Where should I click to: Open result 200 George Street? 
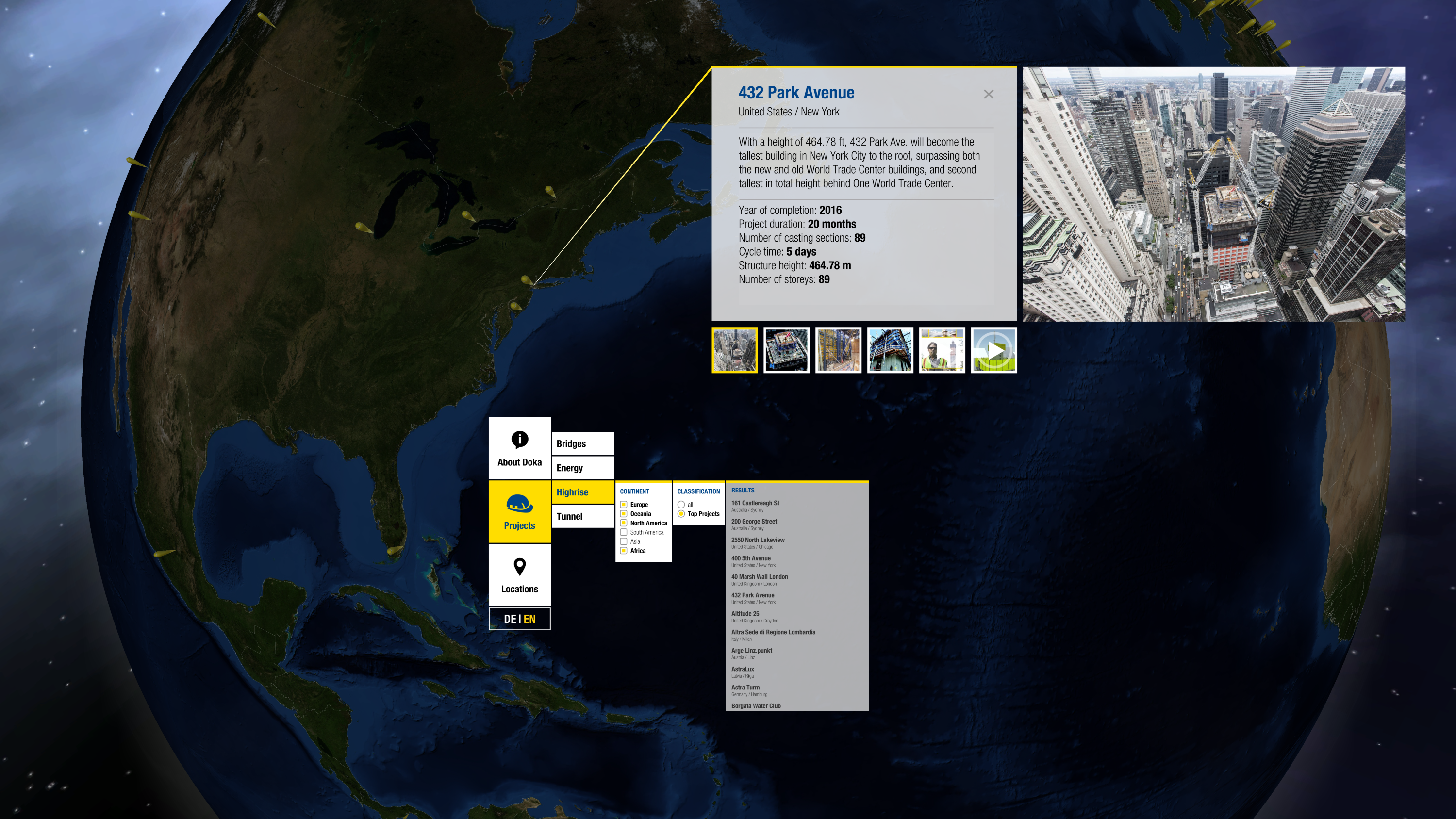click(x=797, y=524)
